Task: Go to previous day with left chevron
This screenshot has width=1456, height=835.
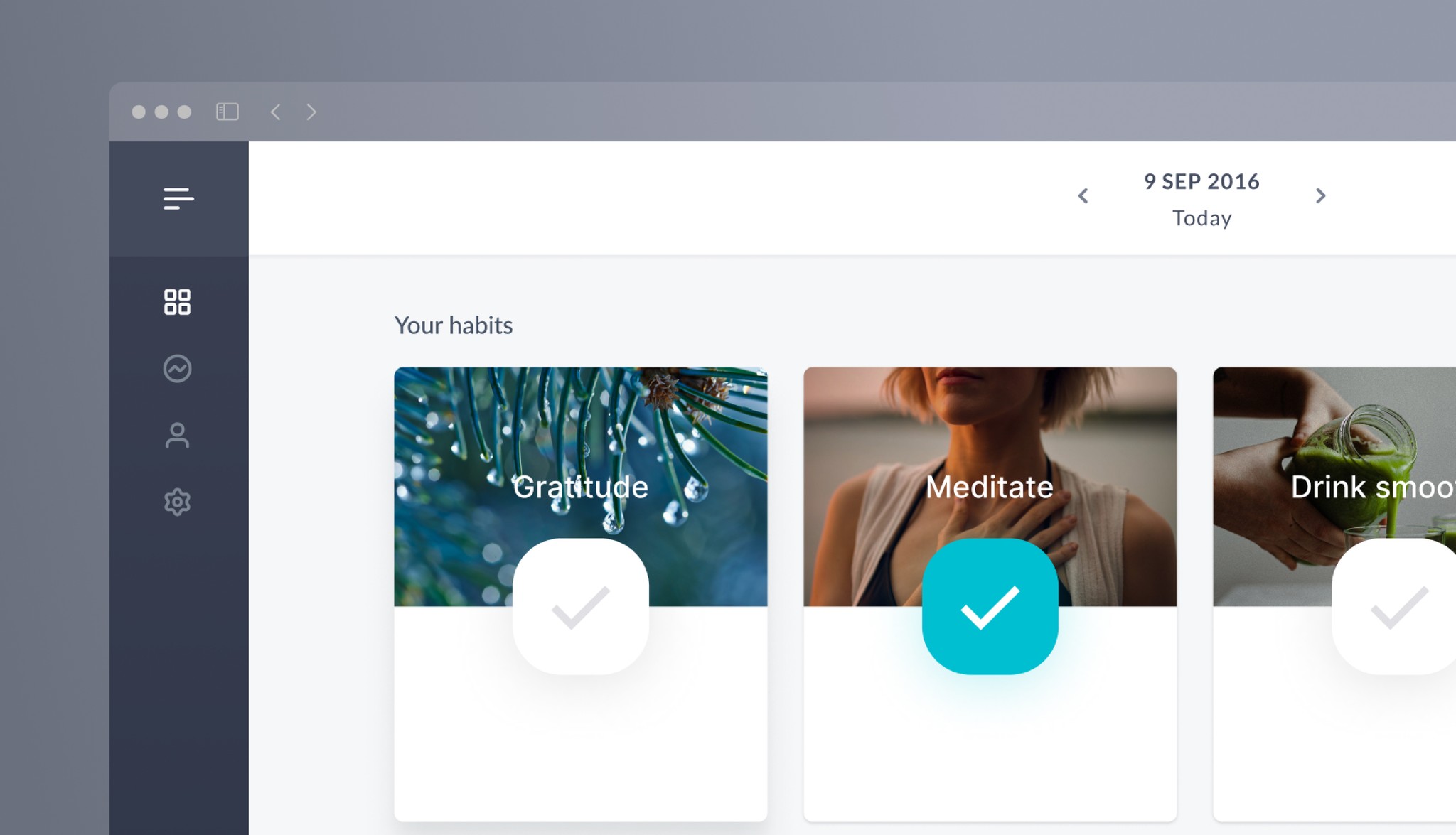Action: click(1083, 196)
